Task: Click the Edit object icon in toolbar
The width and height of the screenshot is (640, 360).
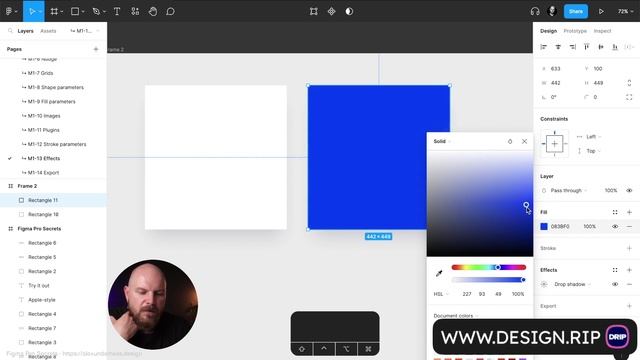Action: 313,11
